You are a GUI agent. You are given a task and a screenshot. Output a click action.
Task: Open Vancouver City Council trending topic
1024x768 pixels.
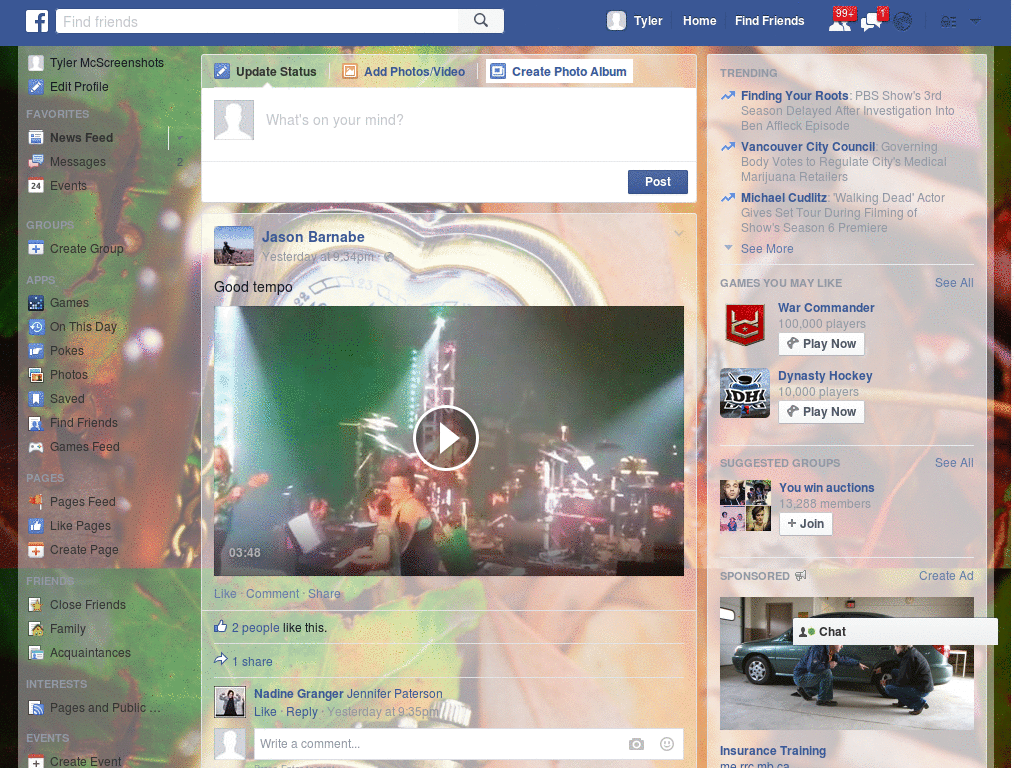pyautogui.click(x=807, y=146)
